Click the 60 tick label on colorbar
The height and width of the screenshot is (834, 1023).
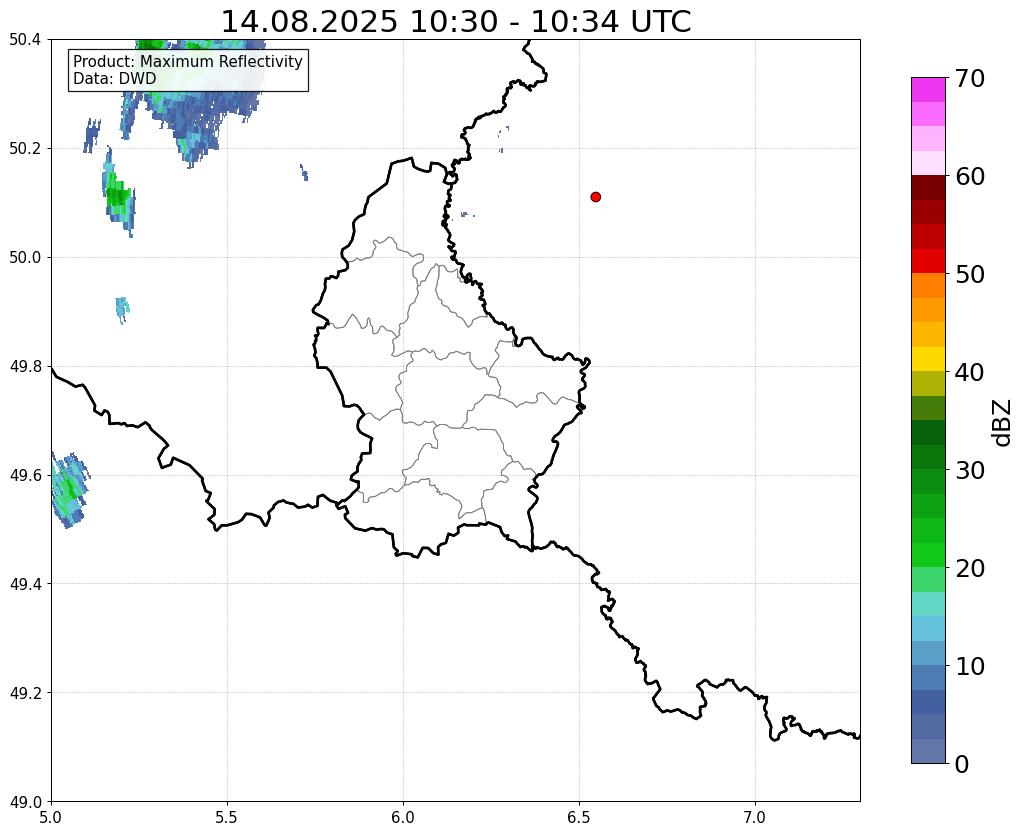(x=970, y=176)
